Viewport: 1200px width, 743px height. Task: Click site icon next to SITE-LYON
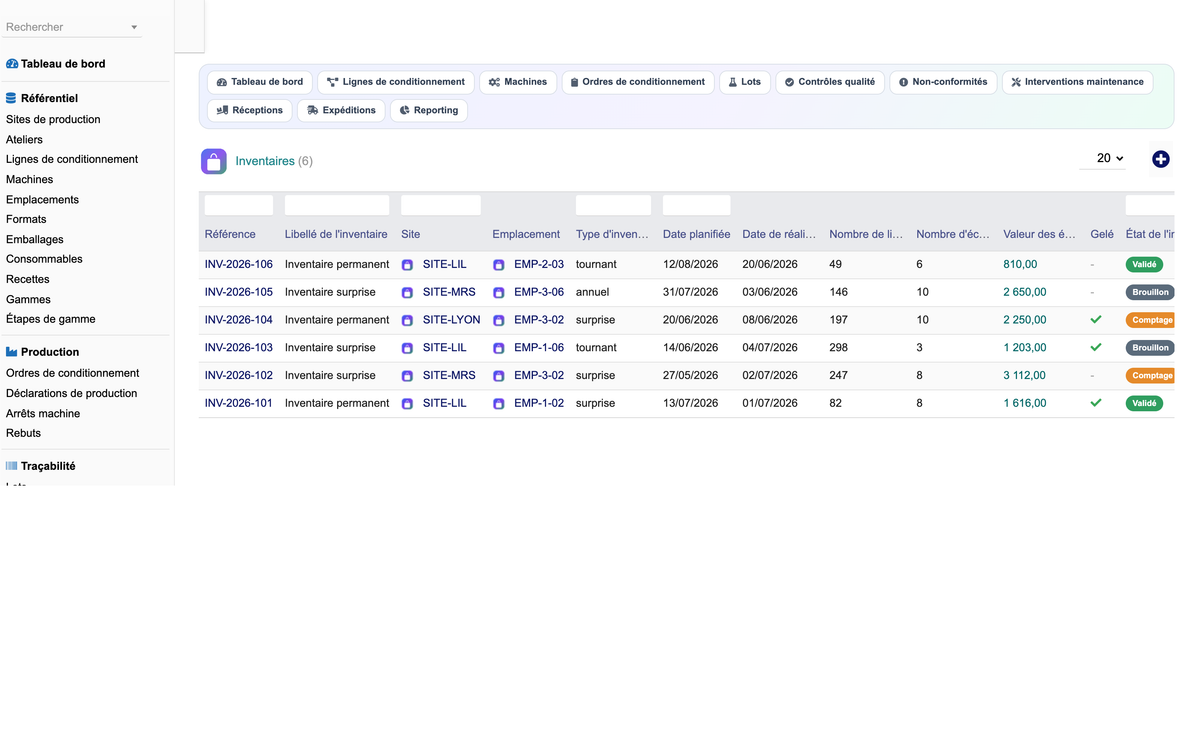pos(407,321)
